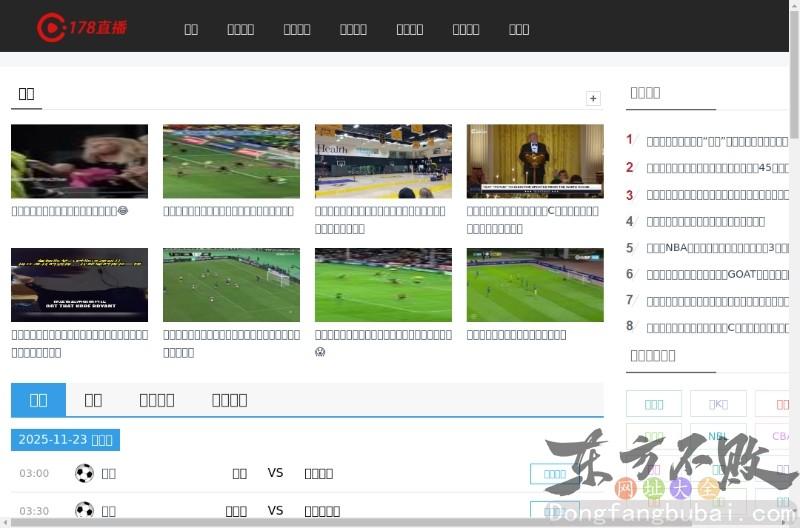800x528 pixels.
Task: Click the NBA tag in sidebar tags
Action: click(x=718, y=436)
